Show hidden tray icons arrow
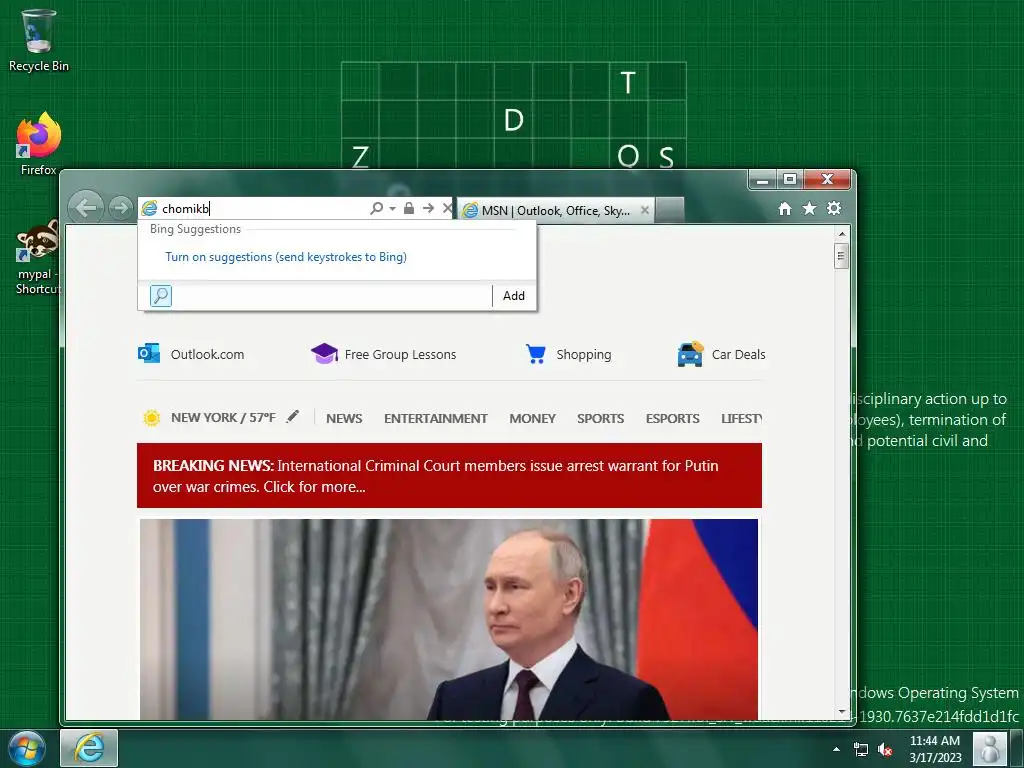 (x=837, y=749)
